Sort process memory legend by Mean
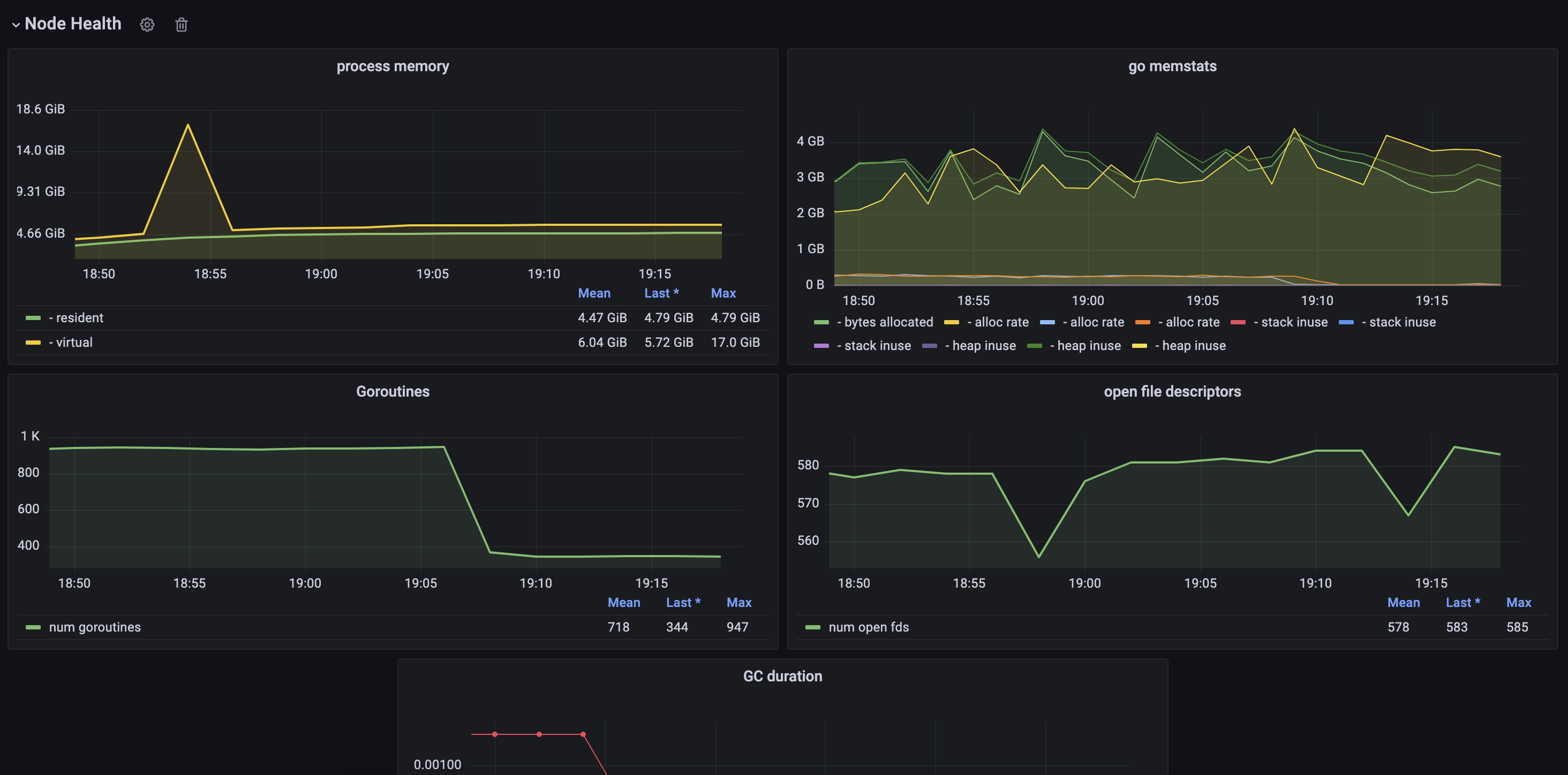Viewport: 1568px width, 775px height. click(x=593, y=293)
